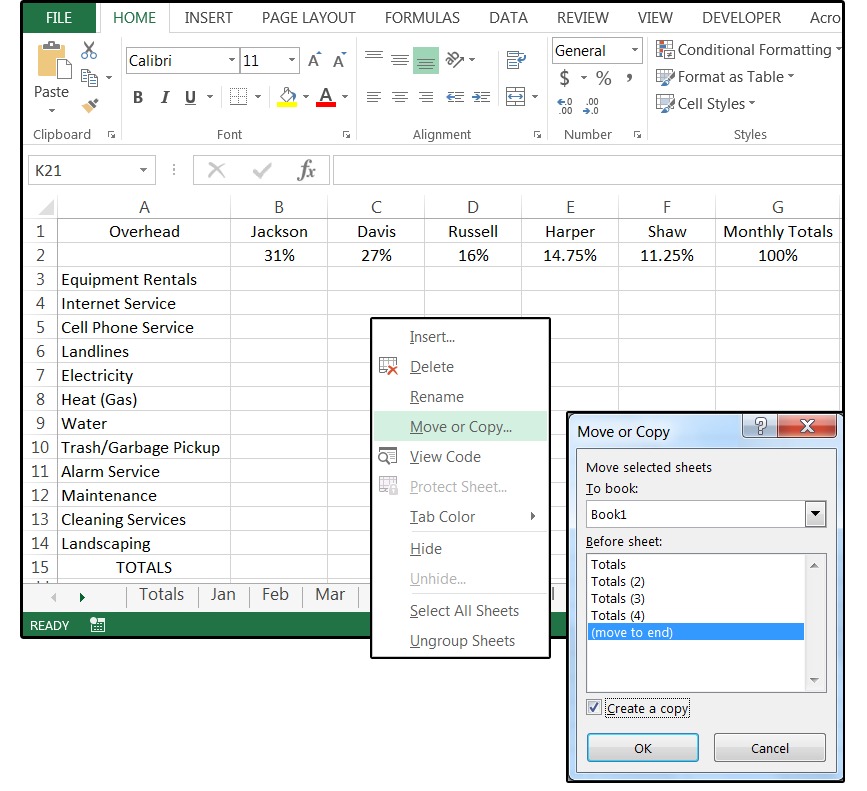Click the Orientation text angle icon

pyautogui.click(x=455, y=59)
